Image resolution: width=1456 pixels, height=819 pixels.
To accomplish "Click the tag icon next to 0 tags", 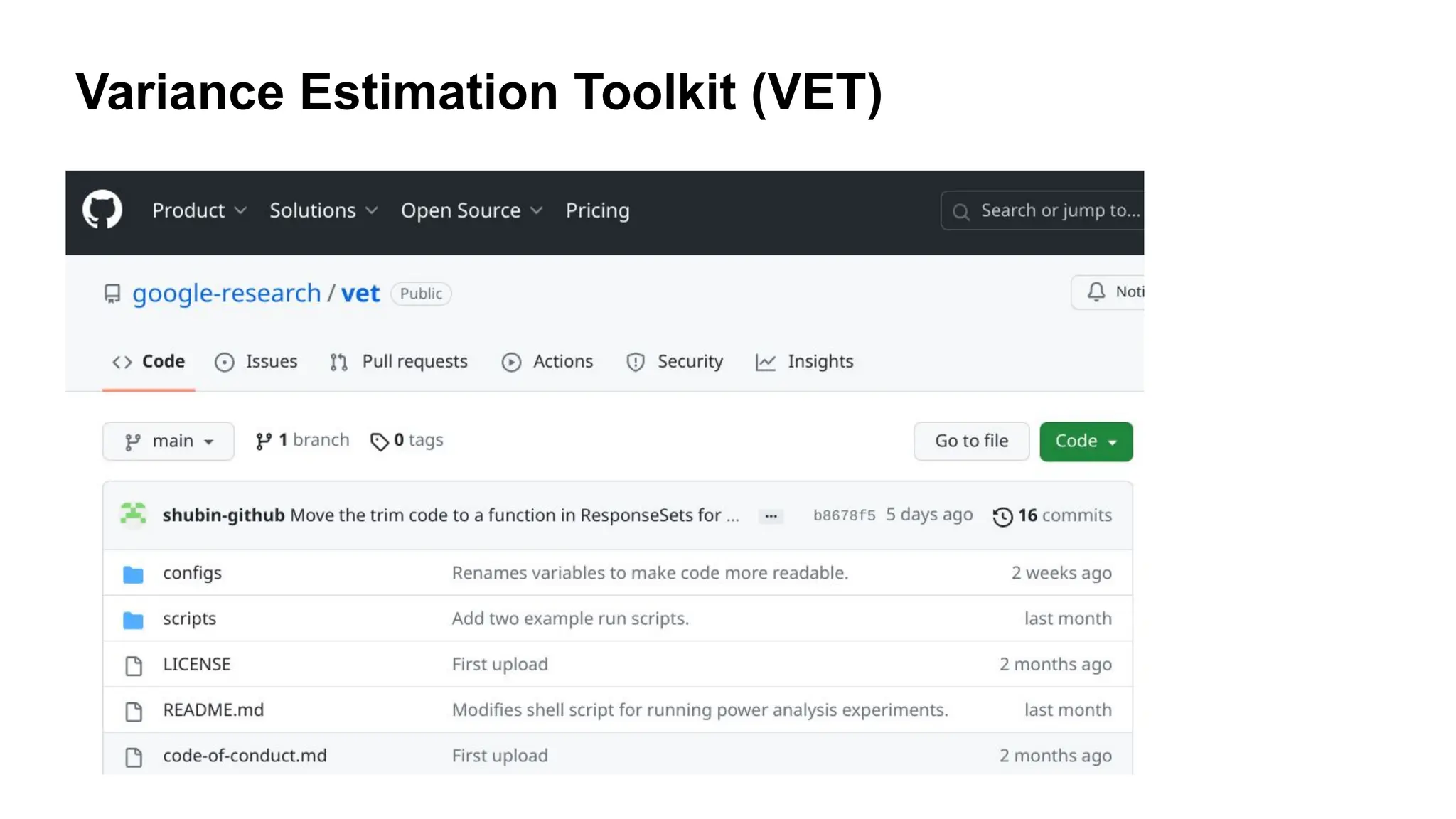I will [x=380, y=442].
